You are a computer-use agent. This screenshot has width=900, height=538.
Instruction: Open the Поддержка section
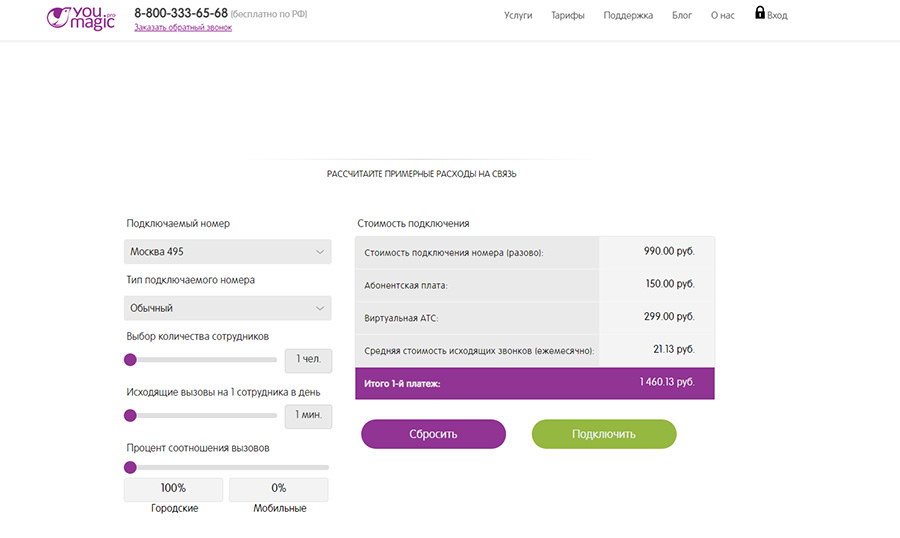628,16
